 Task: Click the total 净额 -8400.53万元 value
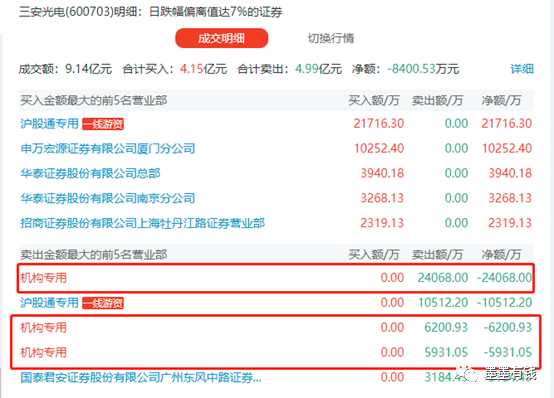(423, 69)
